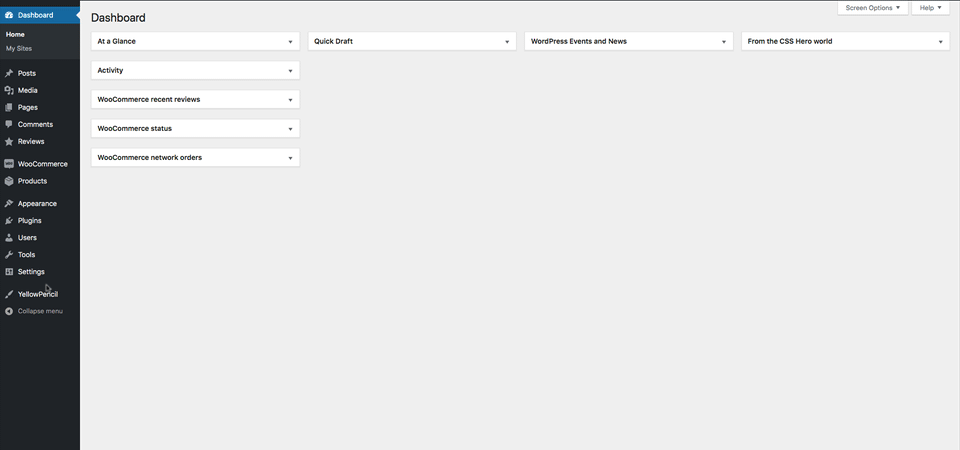Click WordPress Events and News title
The image size is (960, 450).
[x=579, y=42]
